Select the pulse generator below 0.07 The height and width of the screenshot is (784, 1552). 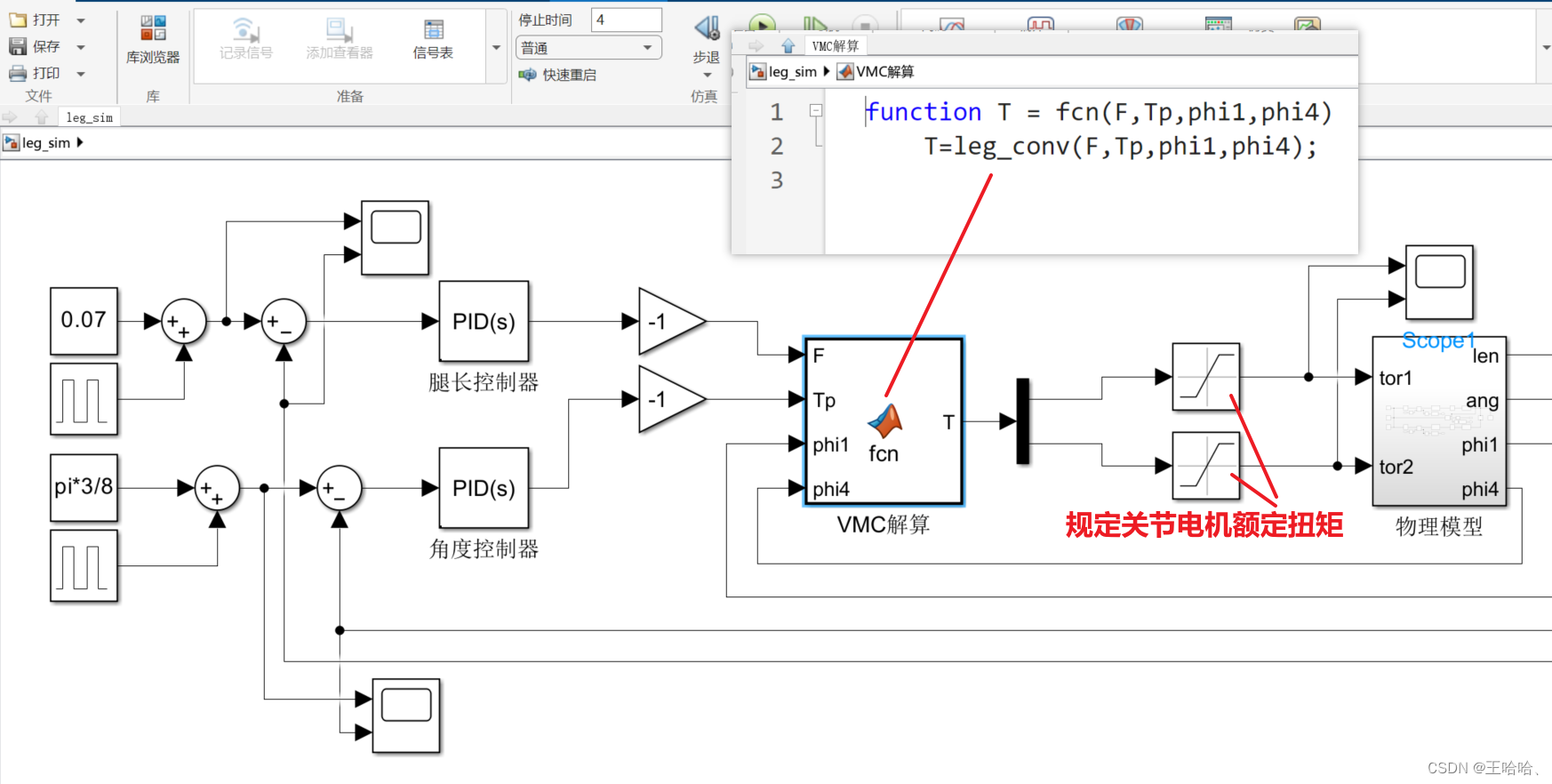pyautogui.click(x=84, y=399)
